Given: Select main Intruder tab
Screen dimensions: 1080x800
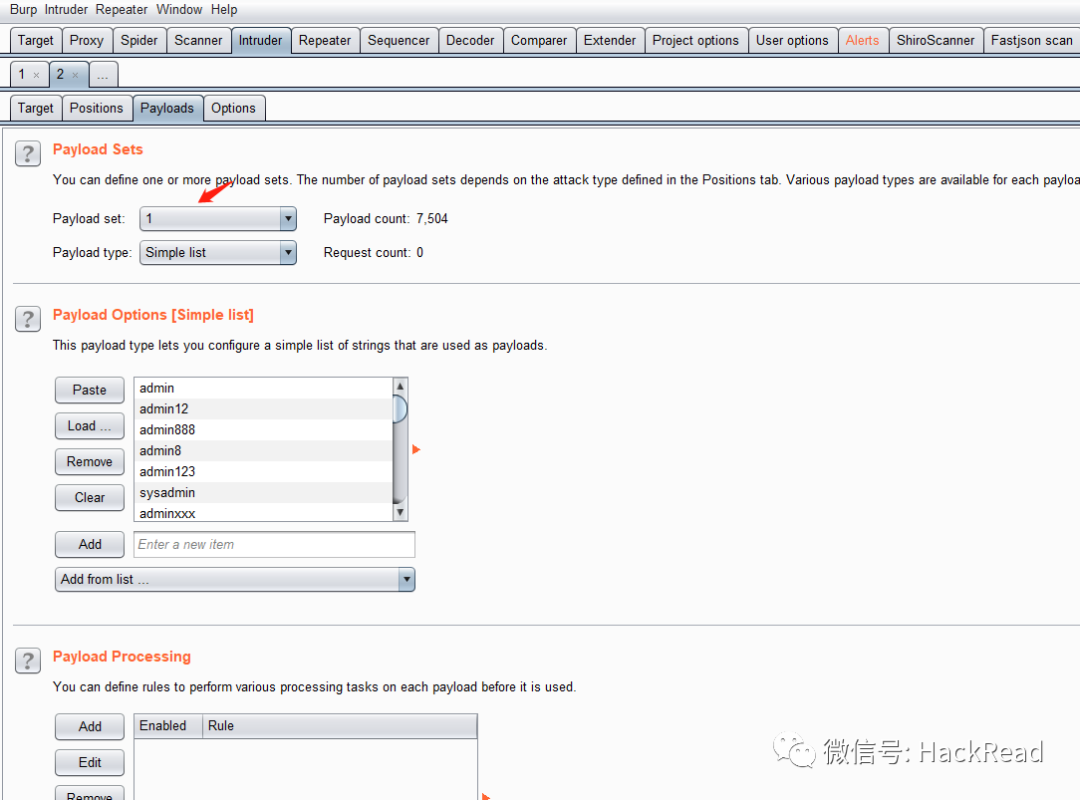Looking at the screenshot, I should coord(260,41).
